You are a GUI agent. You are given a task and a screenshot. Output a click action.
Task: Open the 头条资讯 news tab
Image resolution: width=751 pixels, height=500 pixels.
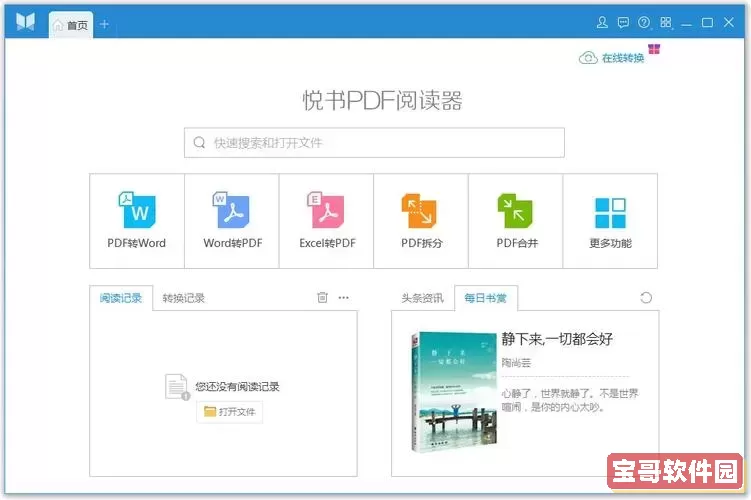point(422,298)
